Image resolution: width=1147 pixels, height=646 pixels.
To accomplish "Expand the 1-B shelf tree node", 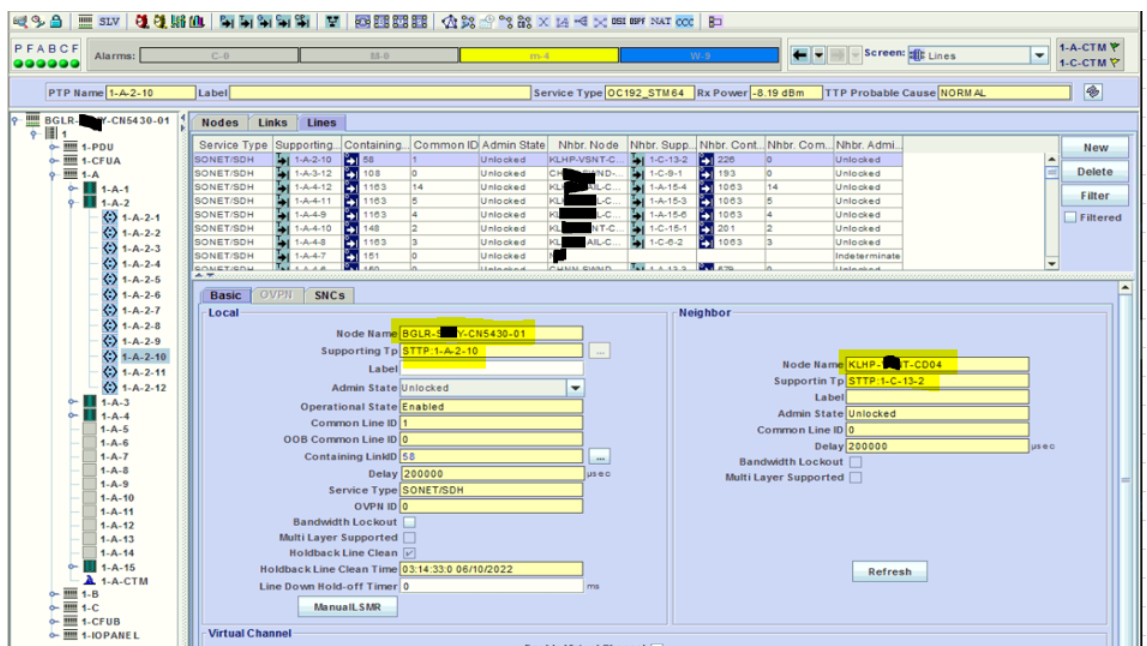I will [x=53, y=594].
